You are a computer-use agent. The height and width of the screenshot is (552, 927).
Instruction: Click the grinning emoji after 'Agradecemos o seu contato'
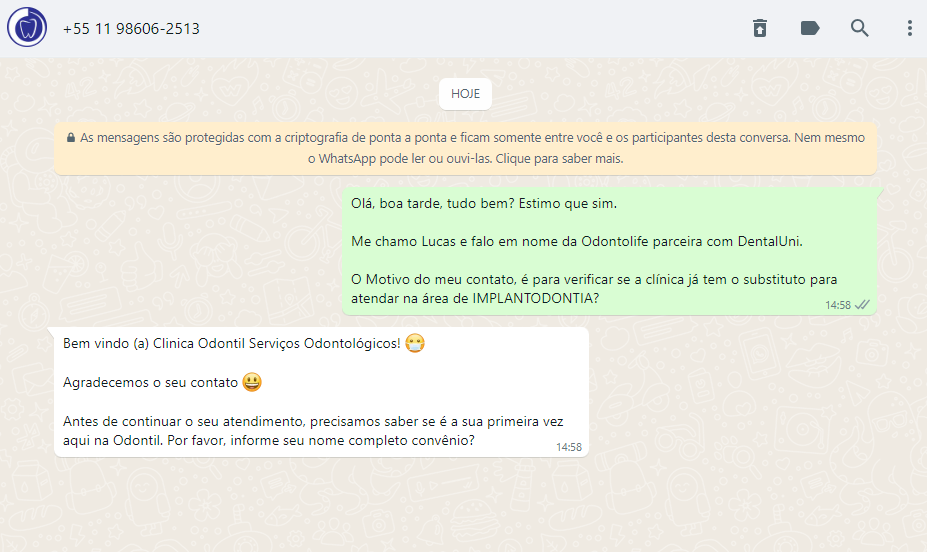tap(252, 382)
